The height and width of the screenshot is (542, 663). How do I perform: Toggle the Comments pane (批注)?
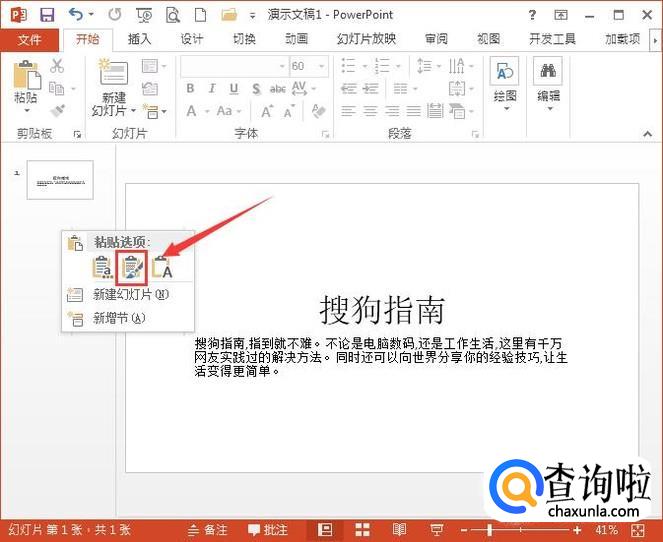(x=268, y=529)
